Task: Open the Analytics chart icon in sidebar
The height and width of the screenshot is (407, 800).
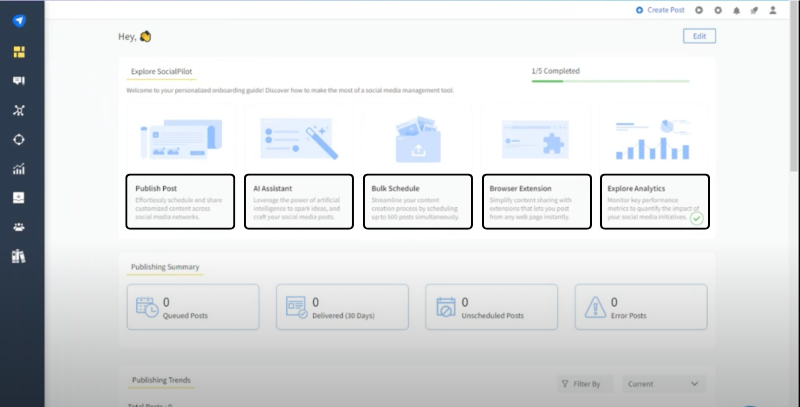Action: click(x=19, y=169)
